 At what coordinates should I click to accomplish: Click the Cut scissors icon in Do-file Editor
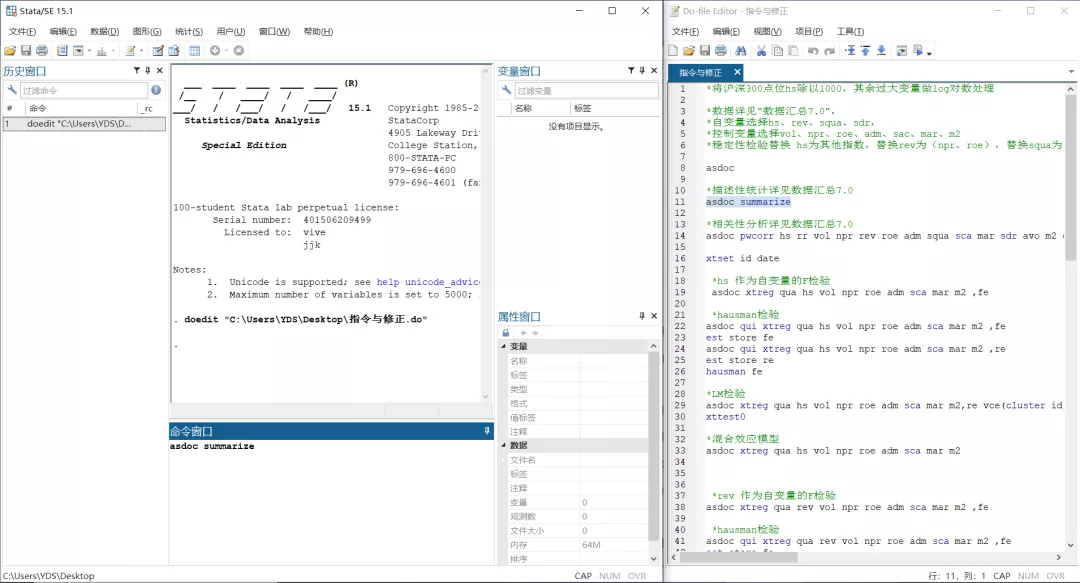point(761,50)
